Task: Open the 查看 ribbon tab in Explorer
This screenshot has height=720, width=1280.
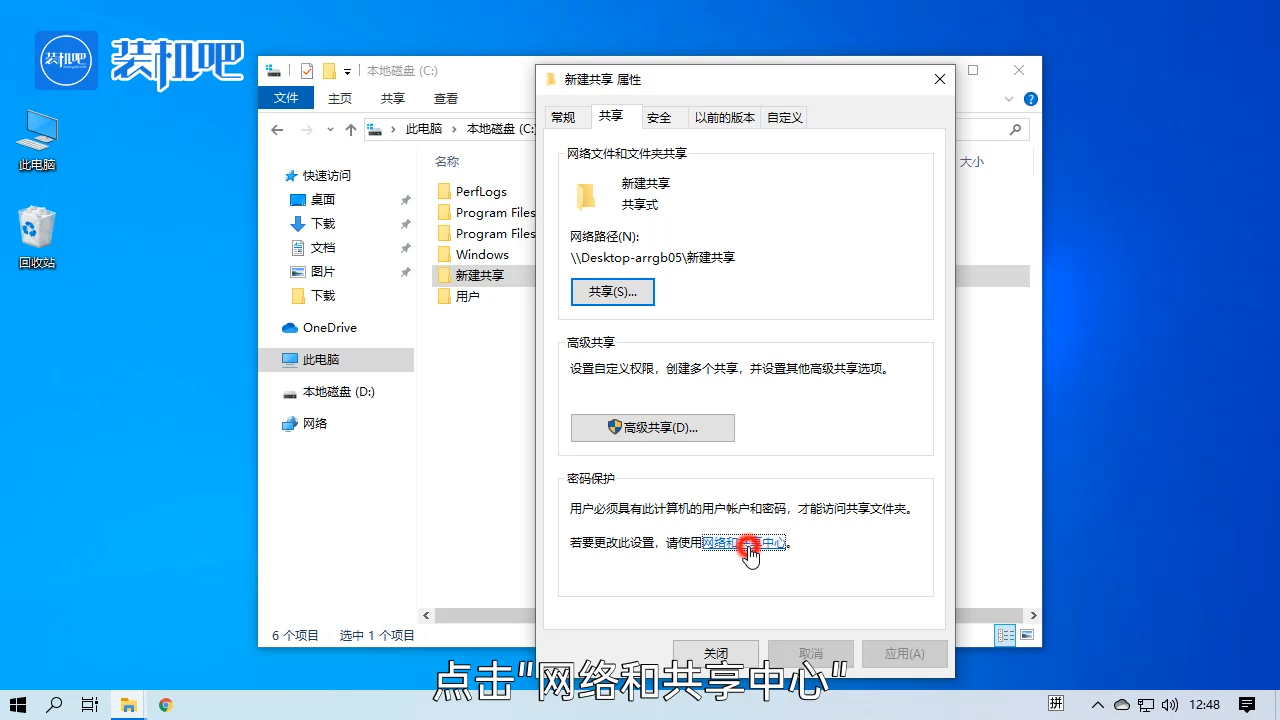Action: tap(446, 98)
